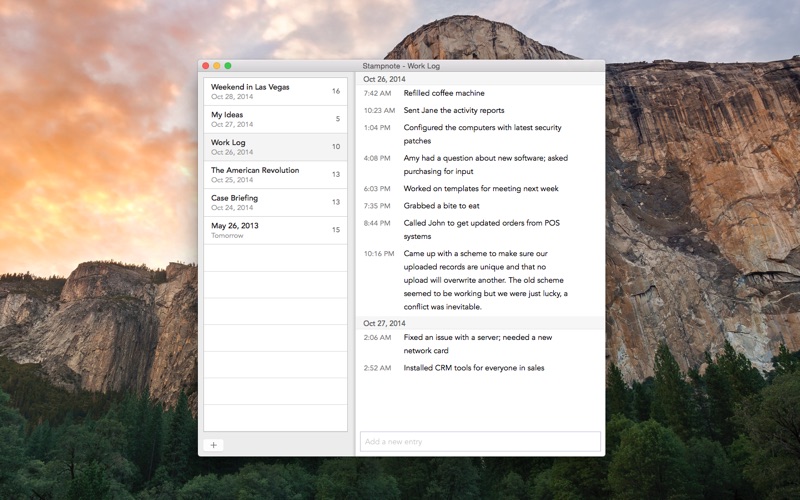Close the Stampnote window with red button
800x500 pixels.
[206, 66]
